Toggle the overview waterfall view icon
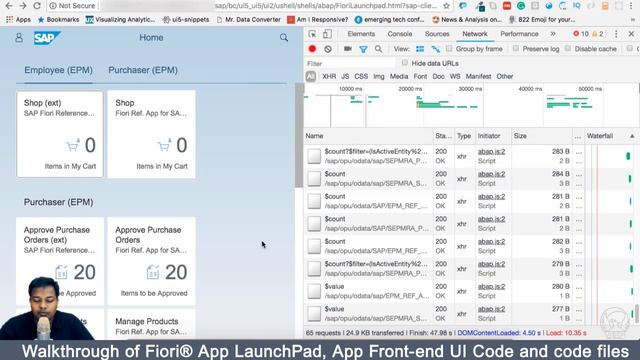The image size is (640, 360). 436,49
